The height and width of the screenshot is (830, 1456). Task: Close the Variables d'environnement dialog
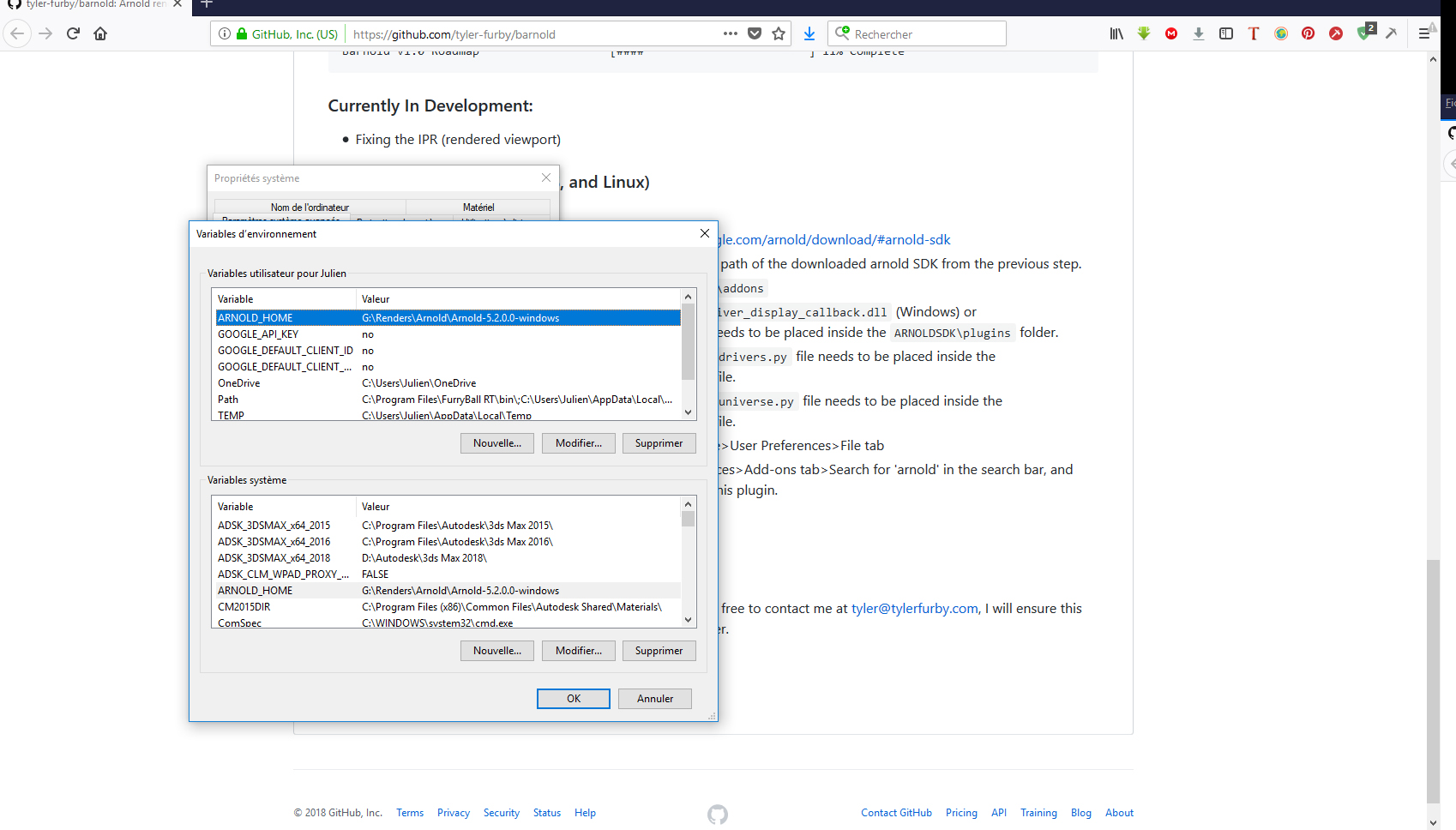click(705, 233)
